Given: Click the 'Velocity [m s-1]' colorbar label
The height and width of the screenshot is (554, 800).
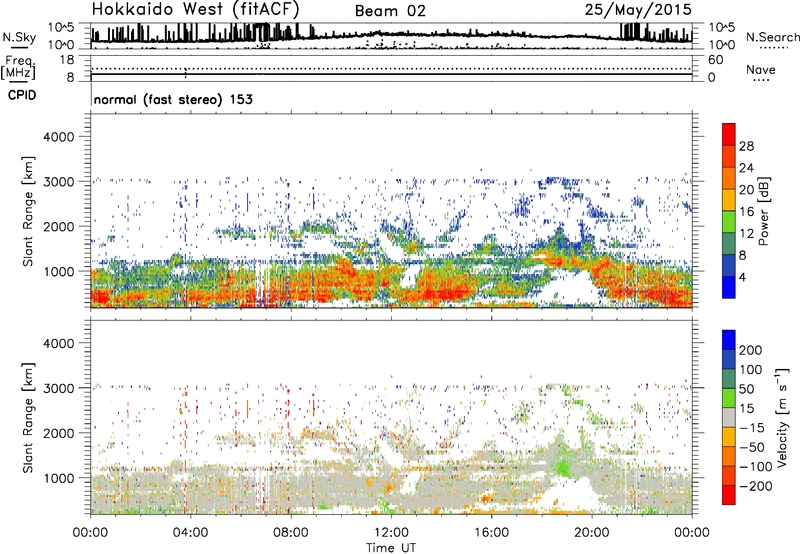Looking at the screenshot, I should (781, 417).
